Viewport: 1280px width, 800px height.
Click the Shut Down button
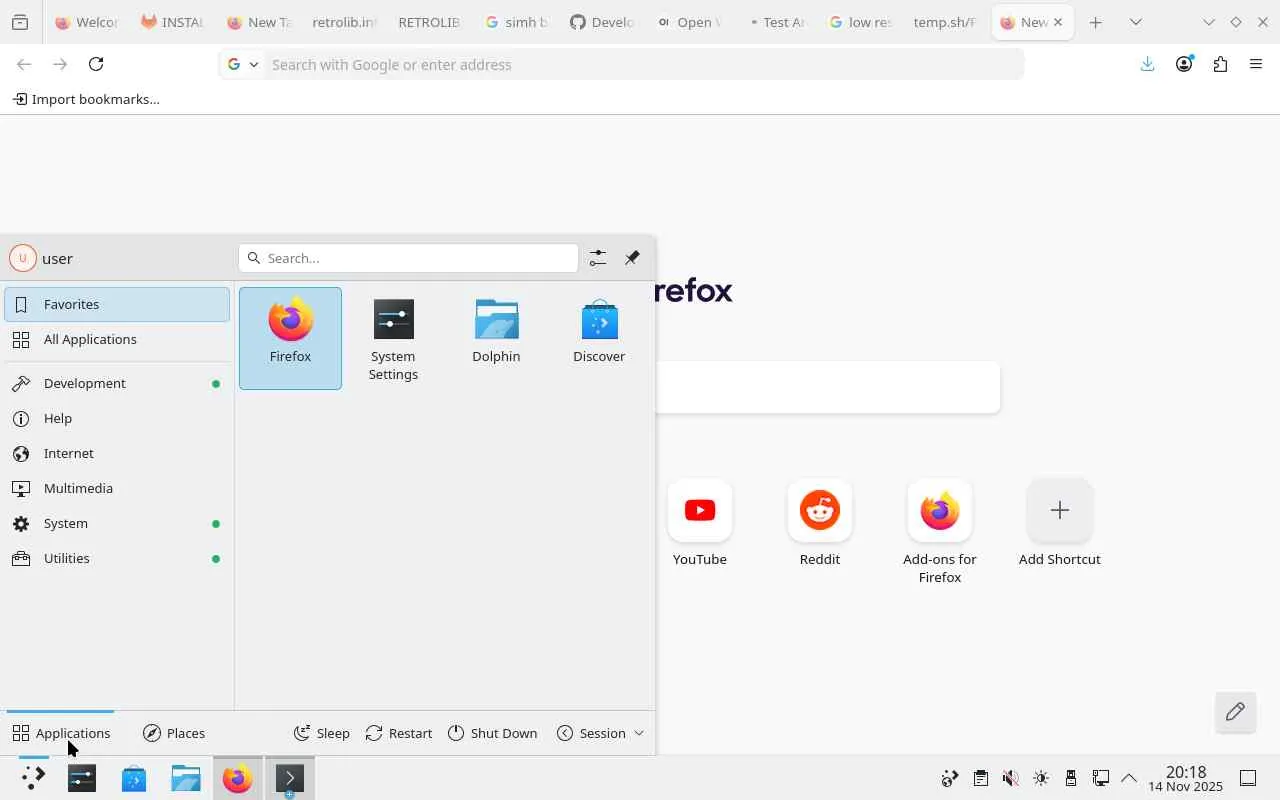[492, 733]
